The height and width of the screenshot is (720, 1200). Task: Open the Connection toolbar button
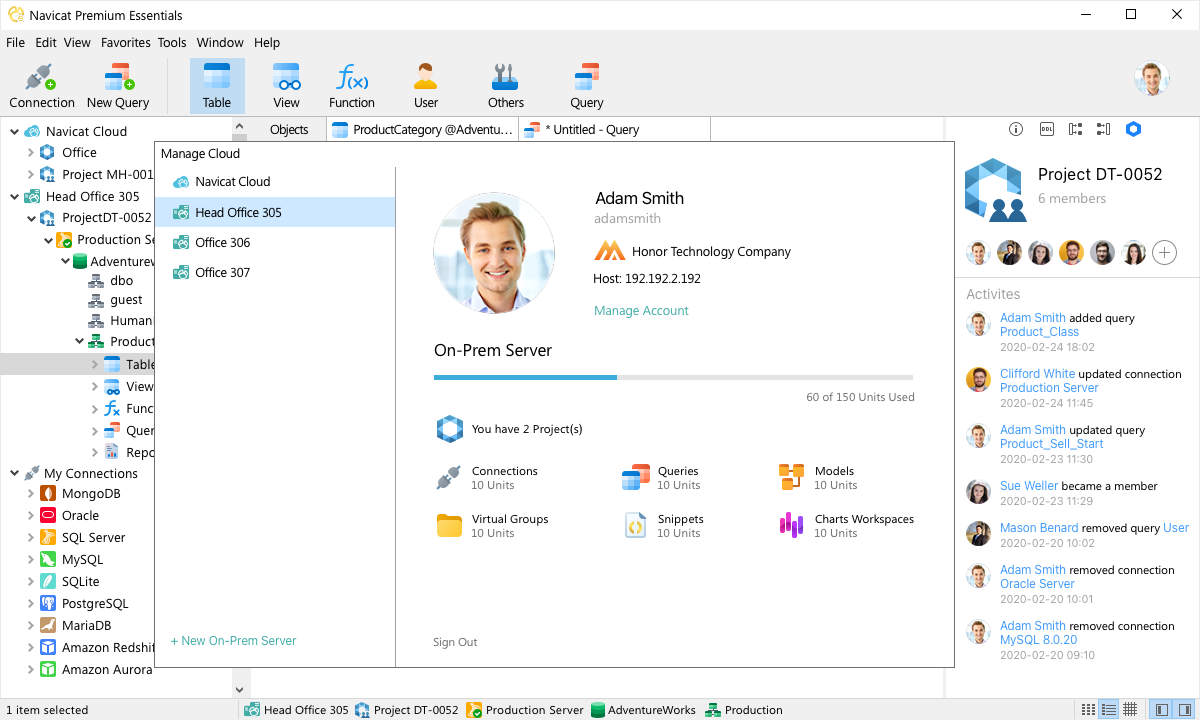(x=42, y=86)
